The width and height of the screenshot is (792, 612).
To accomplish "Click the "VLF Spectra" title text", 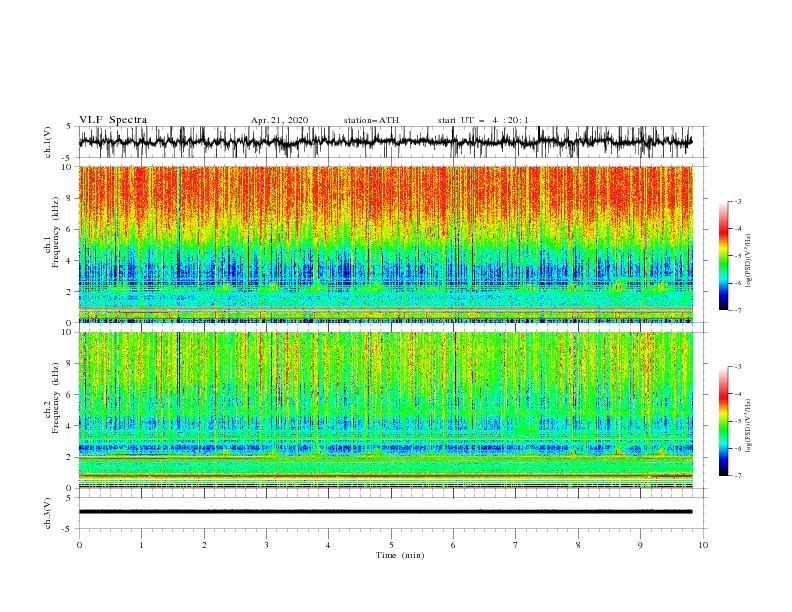I will click(x=113, y=120).
